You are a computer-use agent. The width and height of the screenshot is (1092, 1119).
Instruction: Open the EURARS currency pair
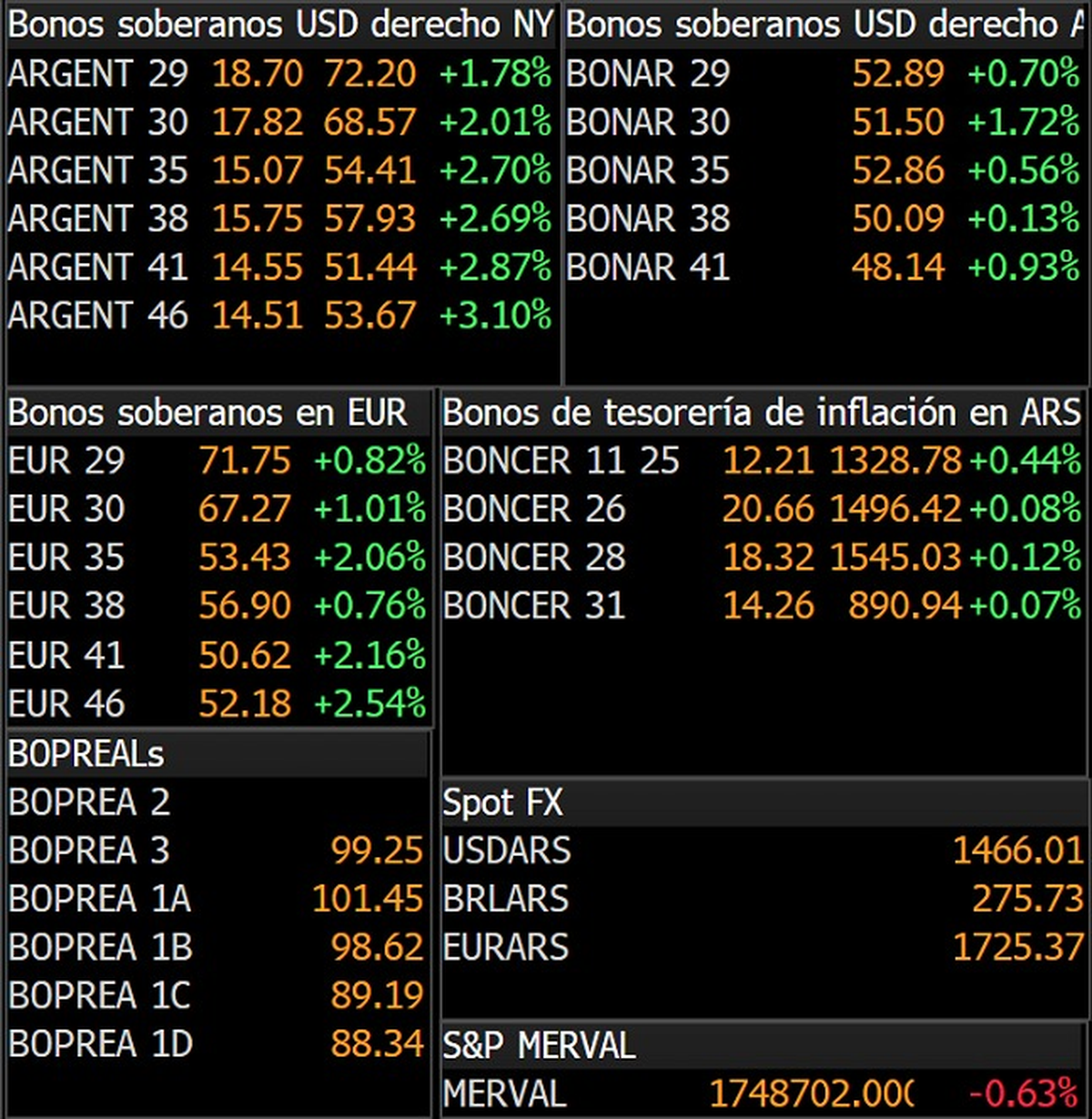[506, 947]
